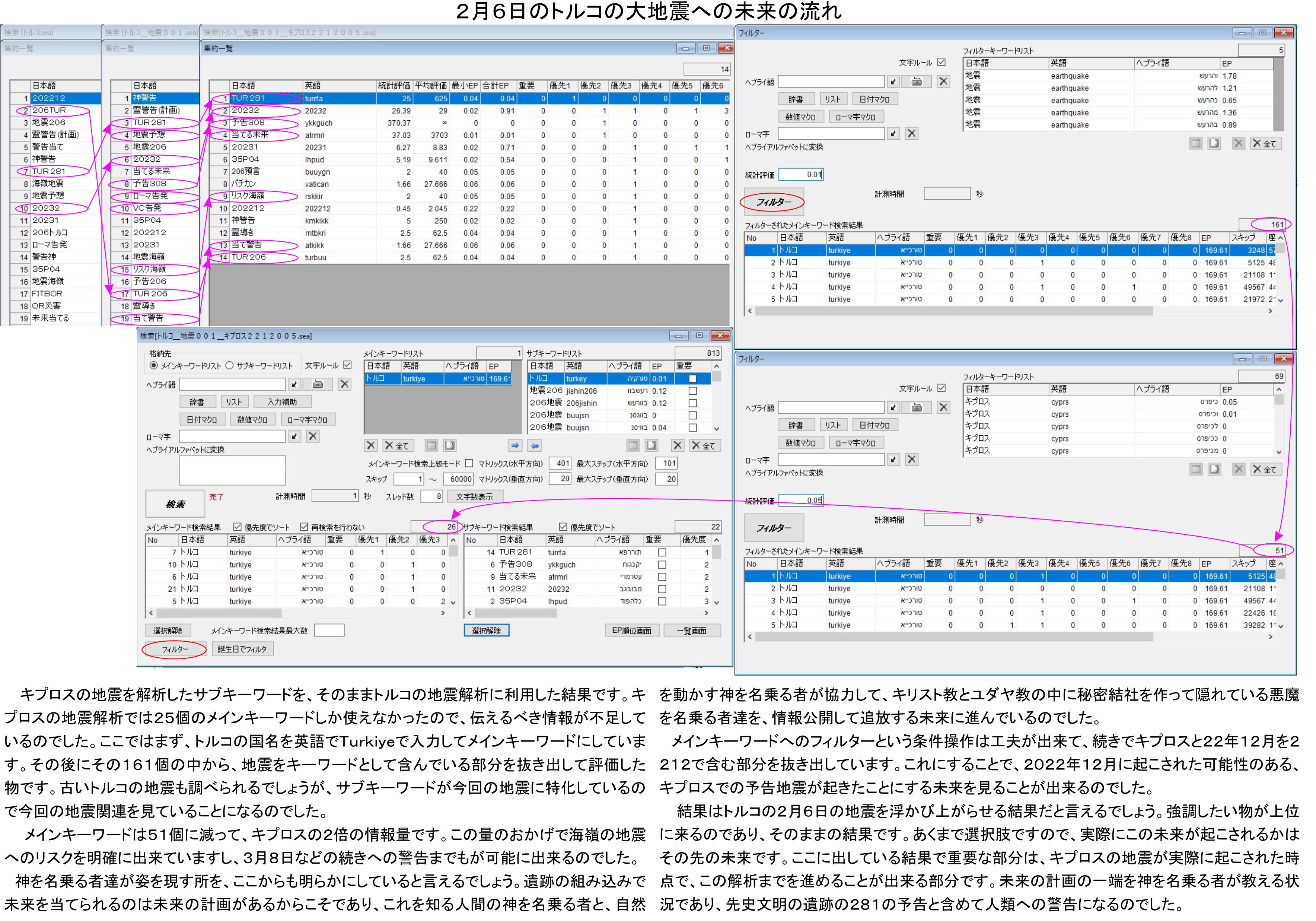1316x921 pixels.
Task: Click 統計評価 column header in 集約一覧
Action: (395, 85)
